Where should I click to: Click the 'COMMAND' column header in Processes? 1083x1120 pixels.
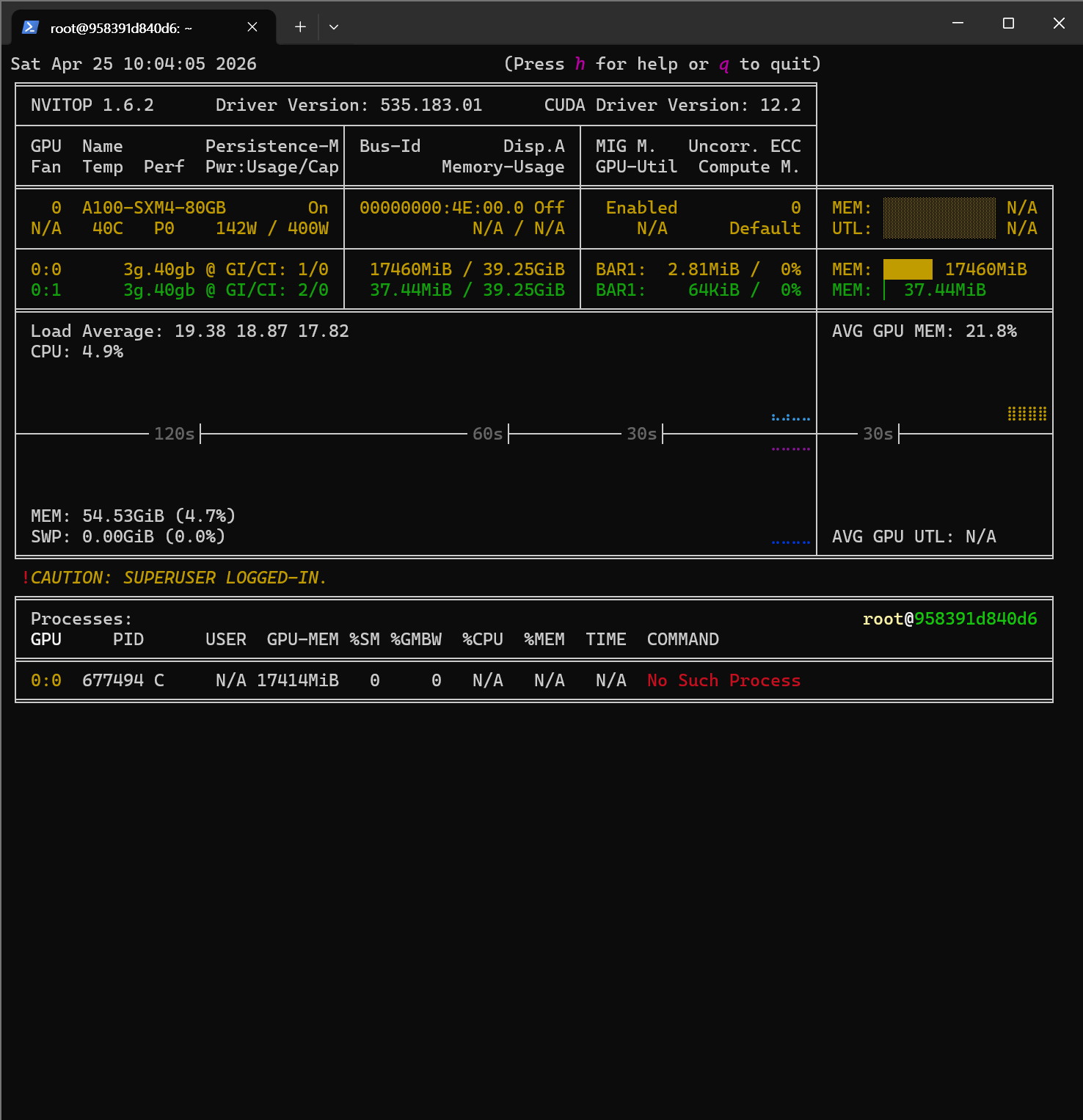coord(683,639)
